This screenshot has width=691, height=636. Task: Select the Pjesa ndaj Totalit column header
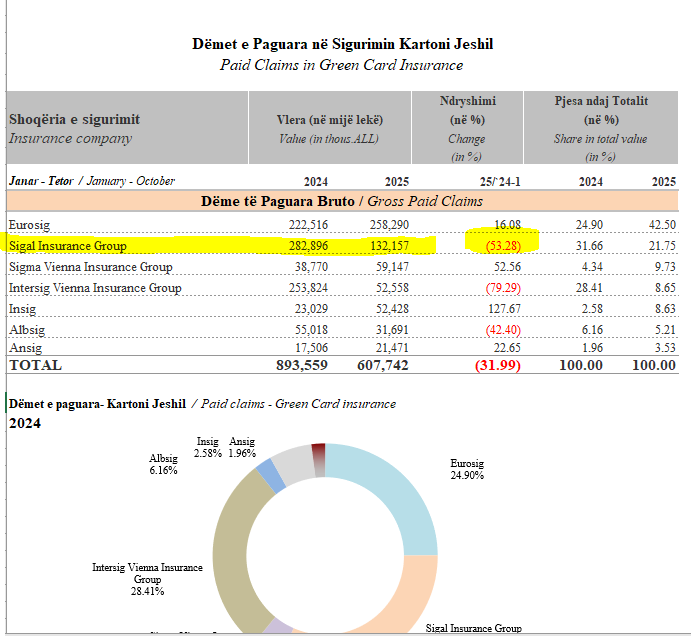601,101
